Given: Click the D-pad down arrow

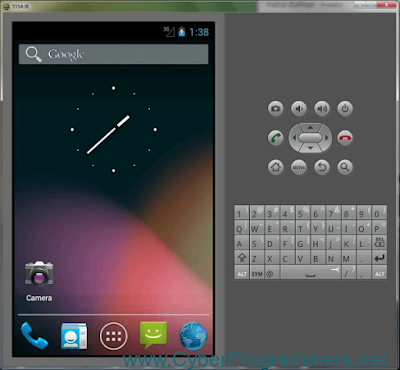Looking at the screenshot, I should pyautogui.click(x=310, y=148).
